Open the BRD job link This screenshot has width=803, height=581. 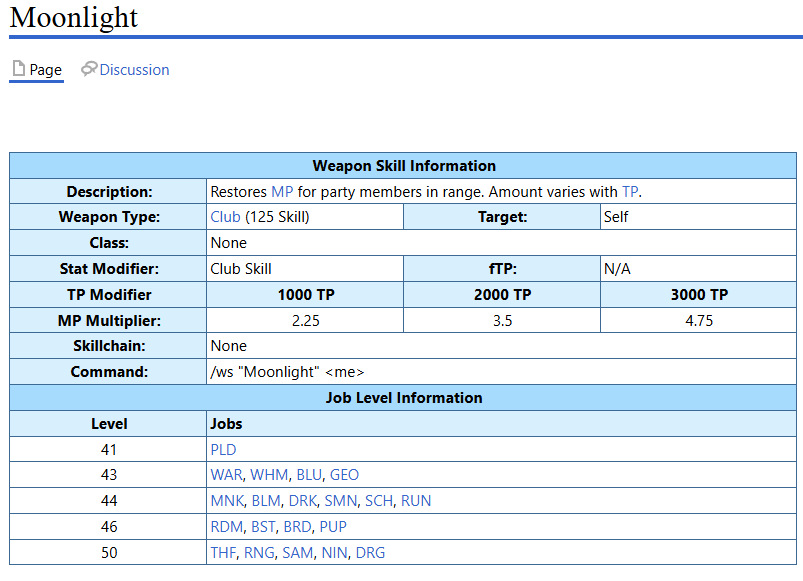click(298, 527)
